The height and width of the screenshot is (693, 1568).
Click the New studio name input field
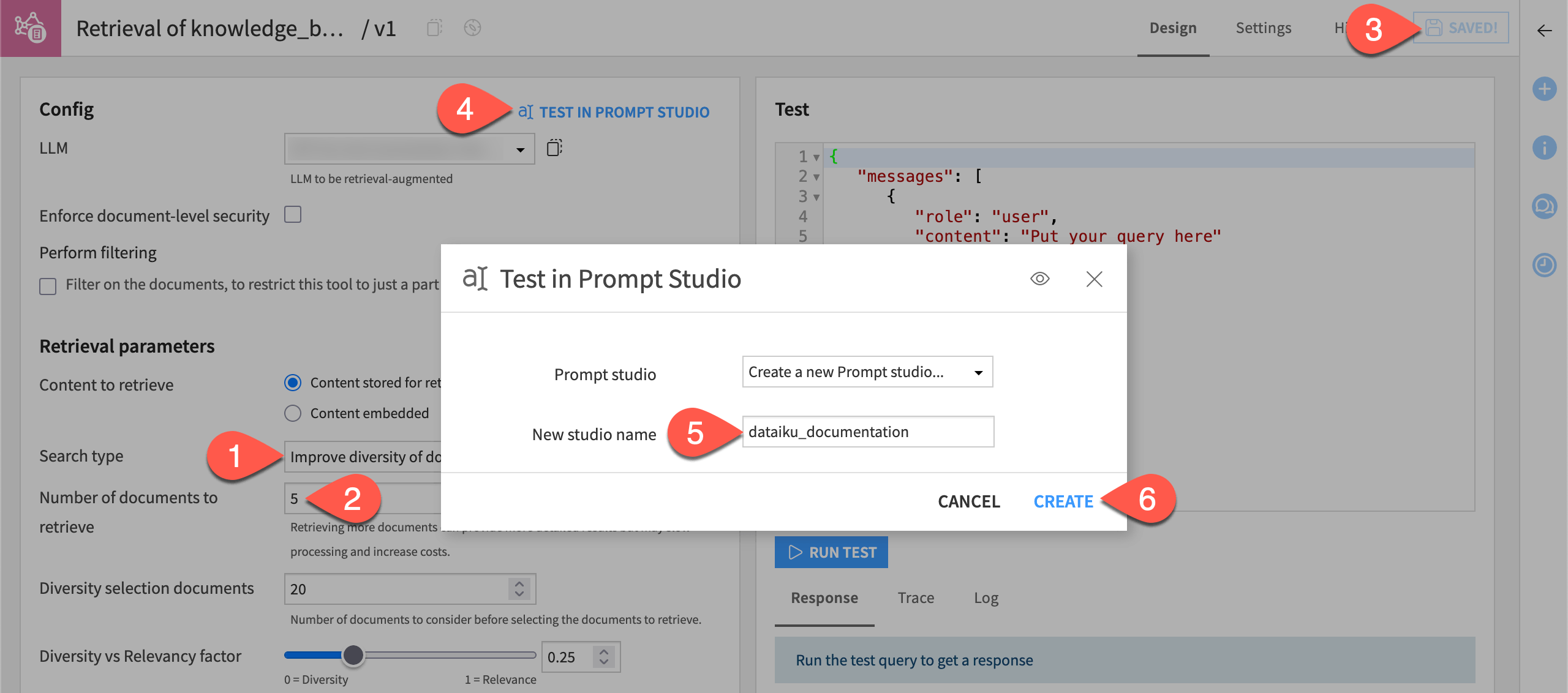tap(868, 432)
